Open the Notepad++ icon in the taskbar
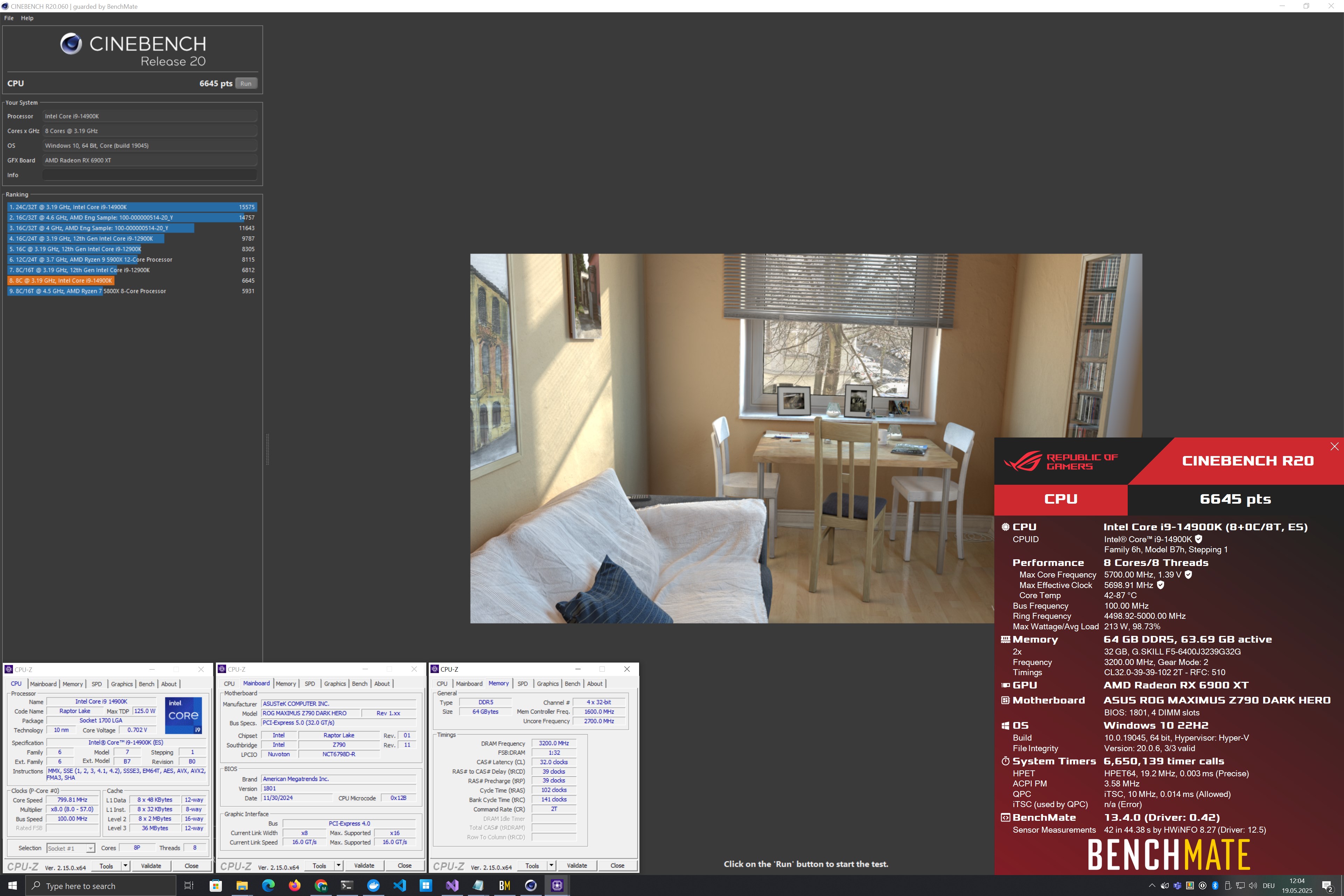This screenshot has width=1344, height=896. (478, 886)
